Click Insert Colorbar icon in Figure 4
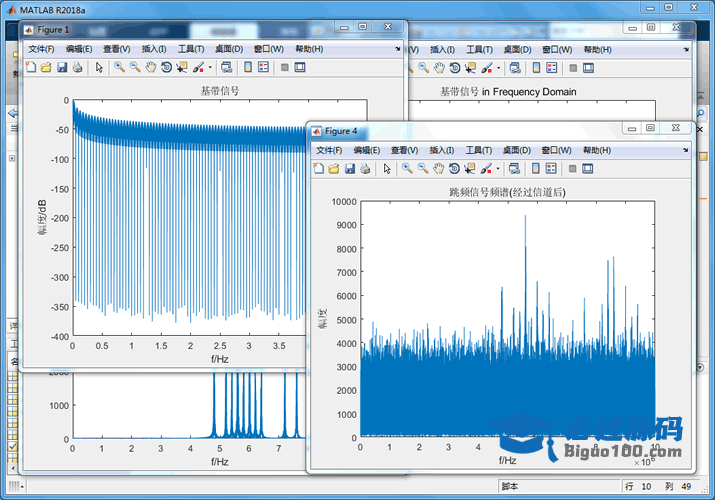This screenshot has height=500, width=715. pyautogui.click(x=535, y=169)
